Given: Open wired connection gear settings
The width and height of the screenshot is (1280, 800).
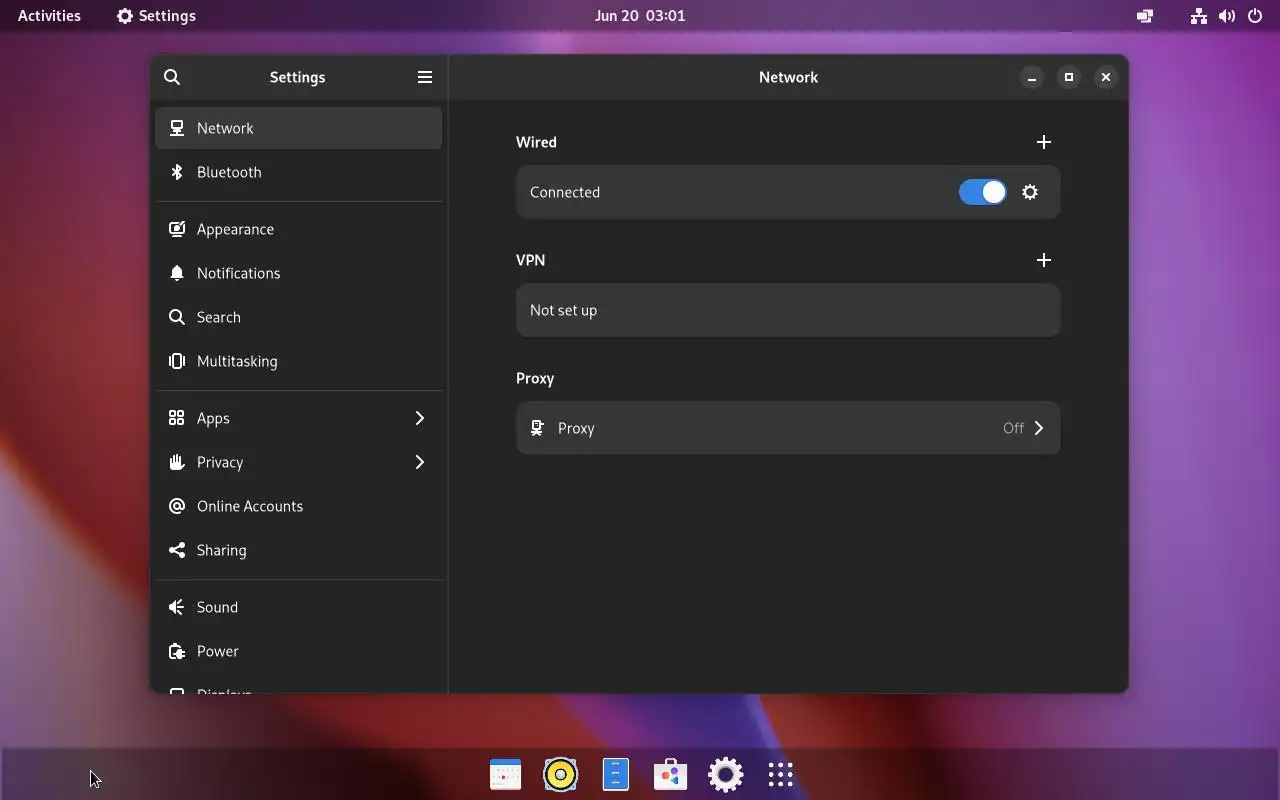Looking at the screenshot, I should tap(1030, 192).
